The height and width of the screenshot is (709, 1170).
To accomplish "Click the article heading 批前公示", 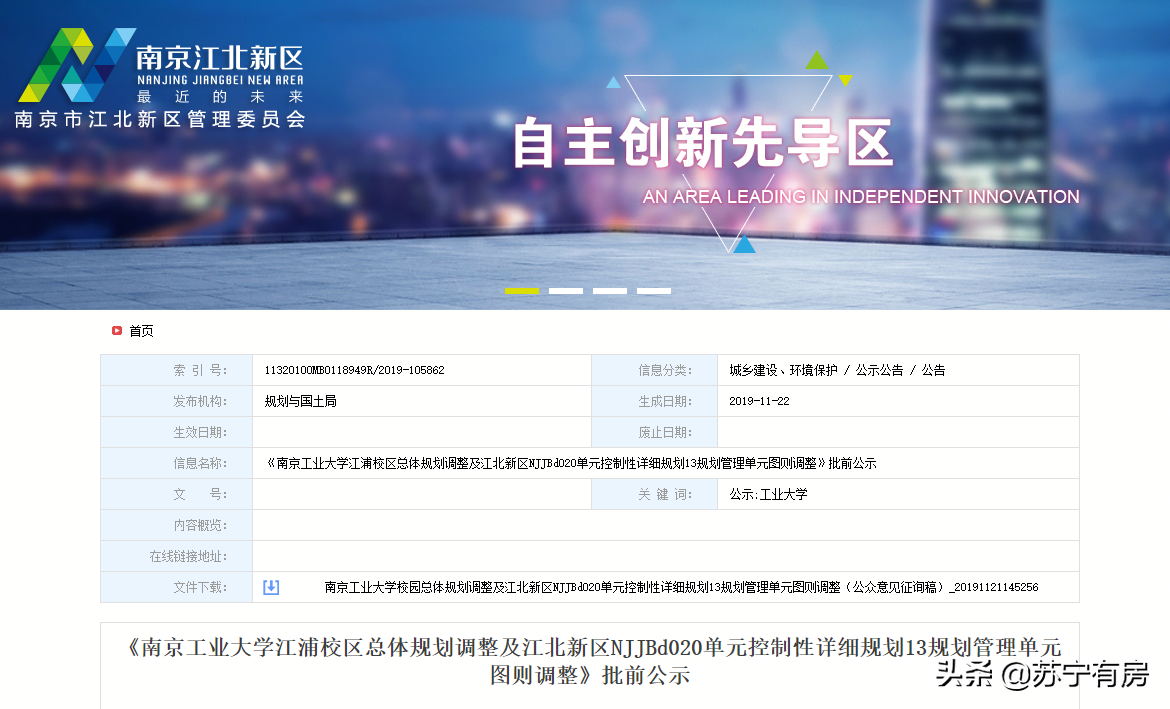I will [x=593, y=660].
